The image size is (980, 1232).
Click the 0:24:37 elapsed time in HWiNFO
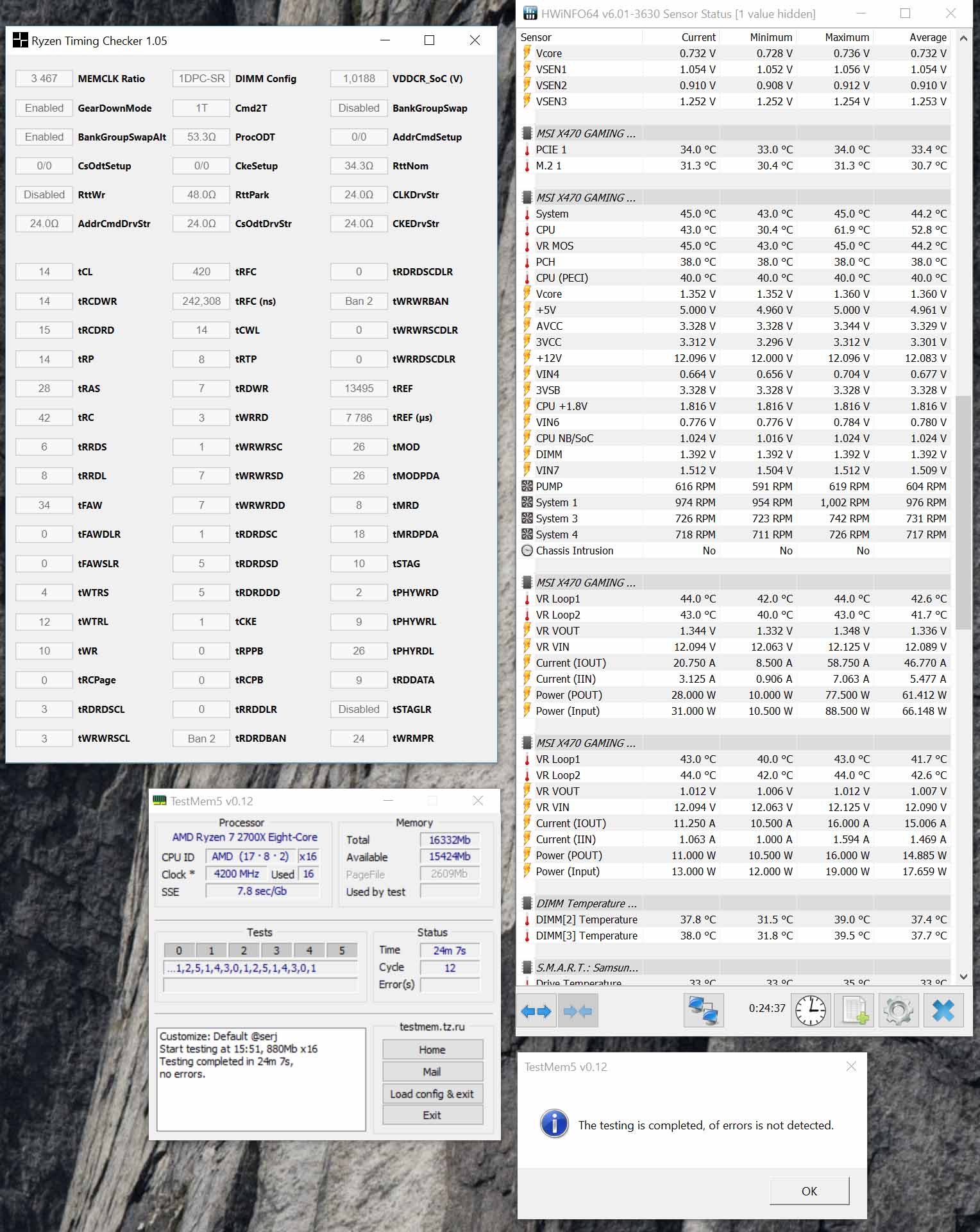tap(766, 1009)
